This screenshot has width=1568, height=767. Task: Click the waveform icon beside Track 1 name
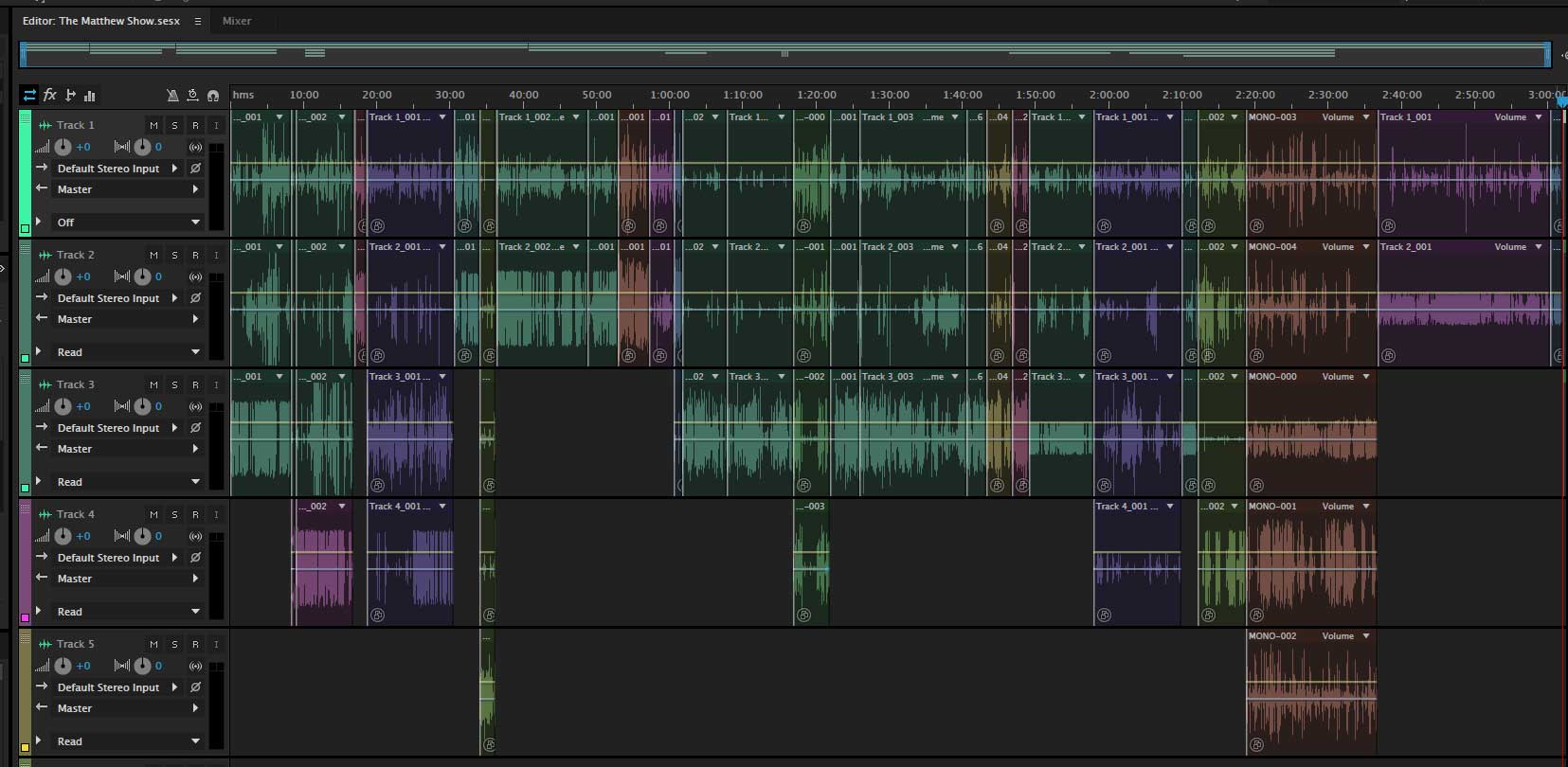(x=45, y=125)
